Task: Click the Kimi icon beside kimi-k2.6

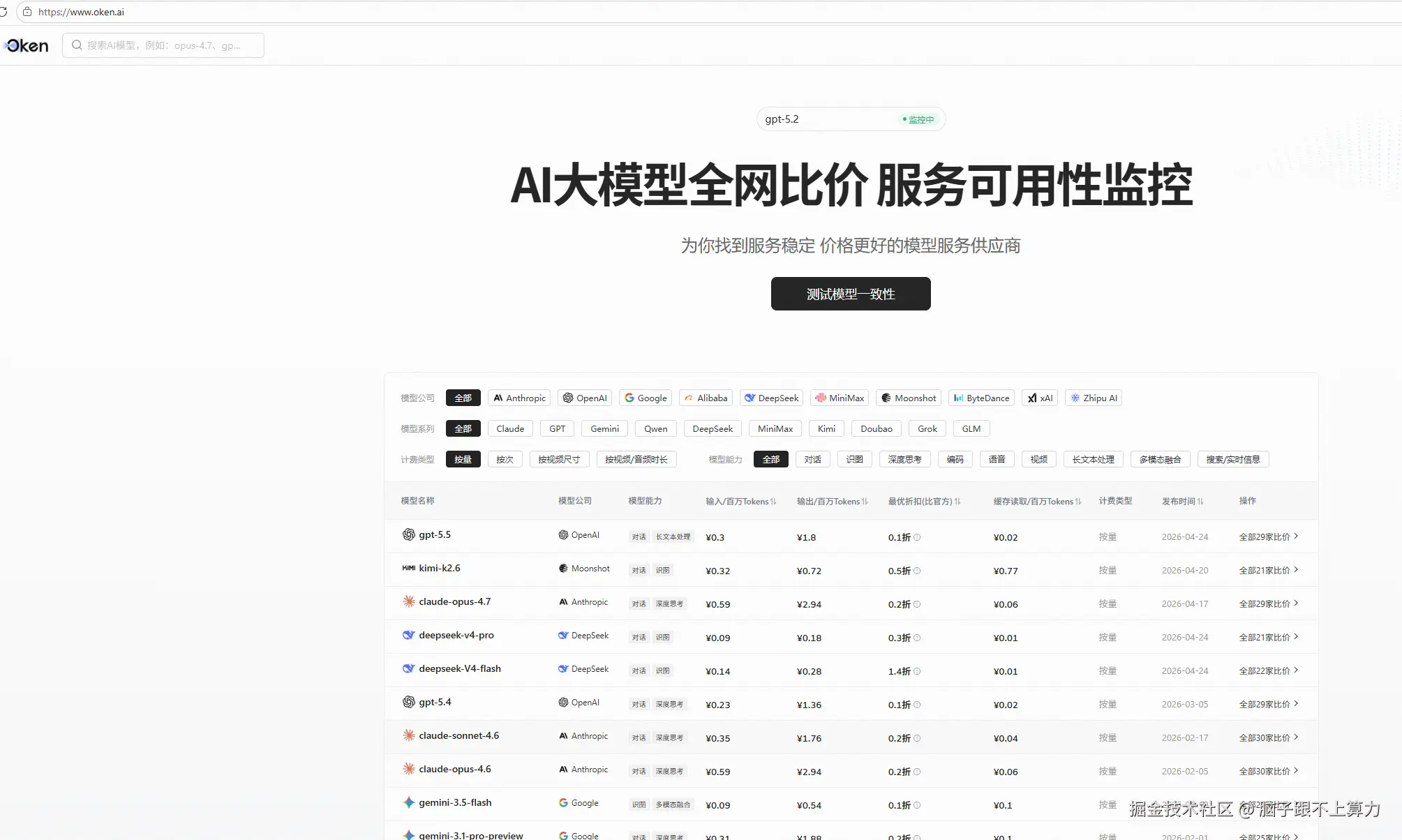Action: [409, 568]
